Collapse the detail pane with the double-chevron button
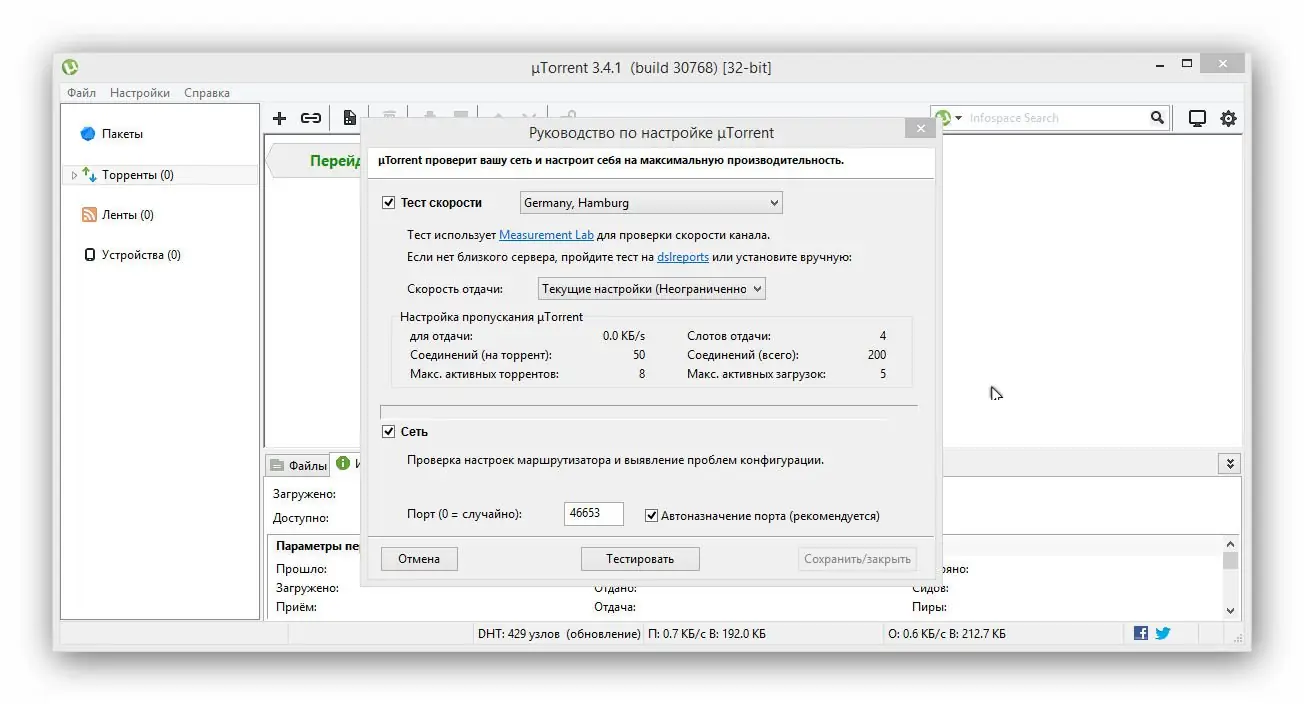This screenshot has height=704, width=1304. click(1229, 464)
